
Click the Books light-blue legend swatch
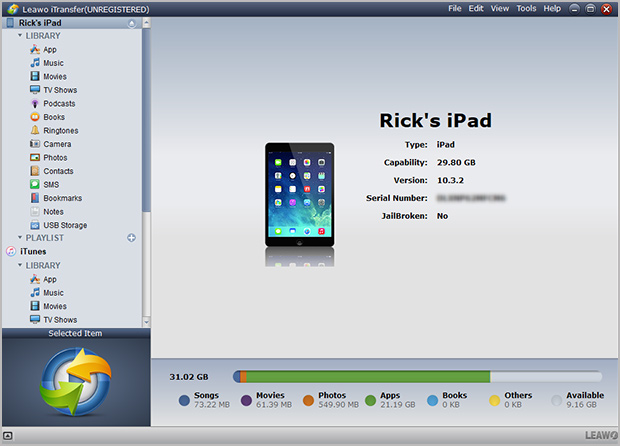(x=433, y=401)
